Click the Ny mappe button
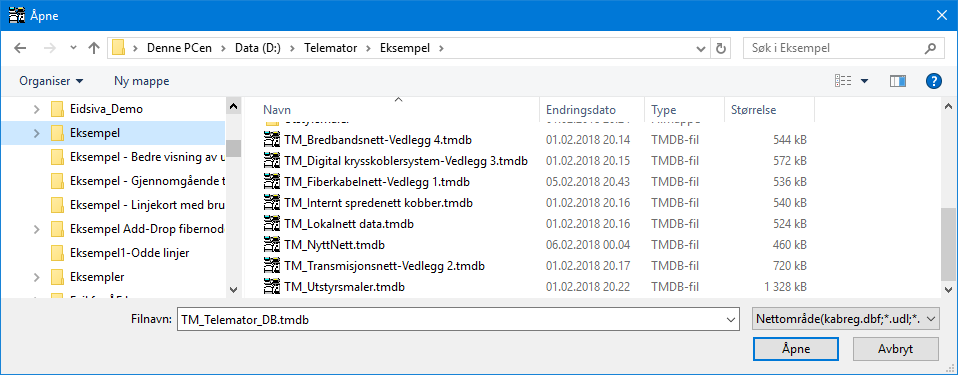 point(142,81)
